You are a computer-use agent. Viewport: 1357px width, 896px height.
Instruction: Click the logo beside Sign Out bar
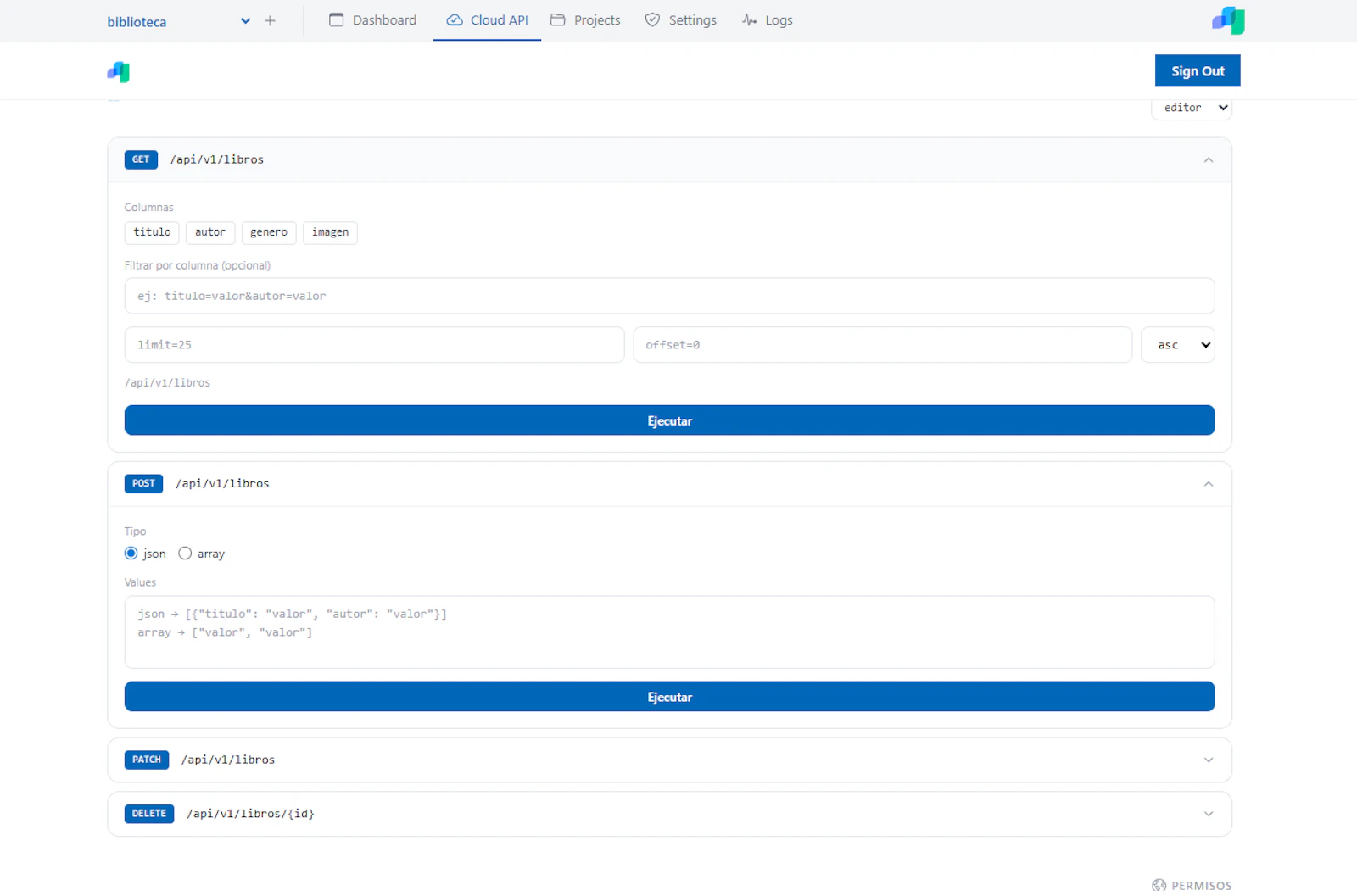[x=119, y=72]
